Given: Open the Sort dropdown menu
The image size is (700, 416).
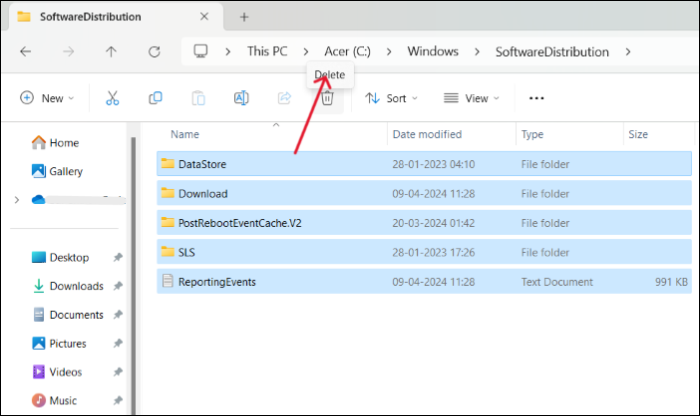Looking at the screenshot, I should (391, 98).
